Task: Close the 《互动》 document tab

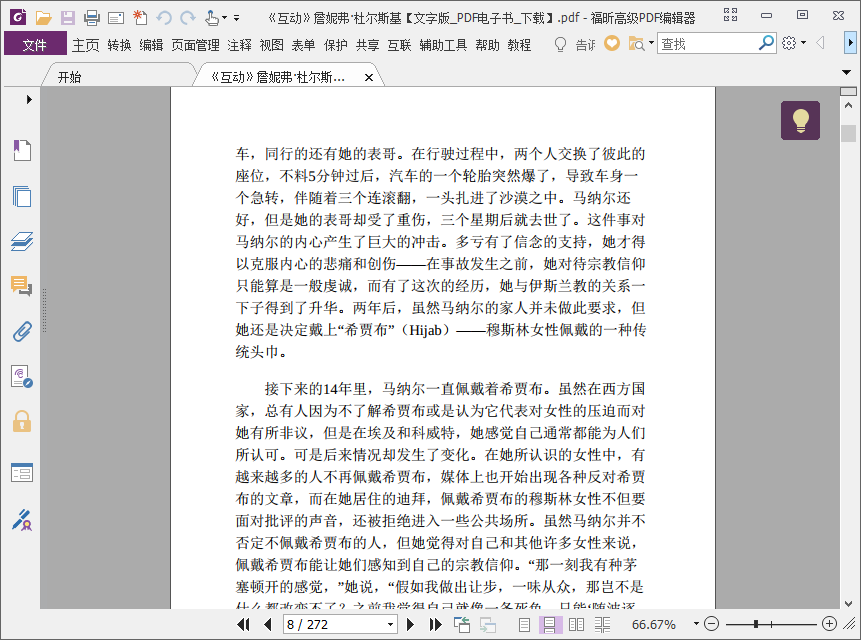Action: [x=369, y=77]
